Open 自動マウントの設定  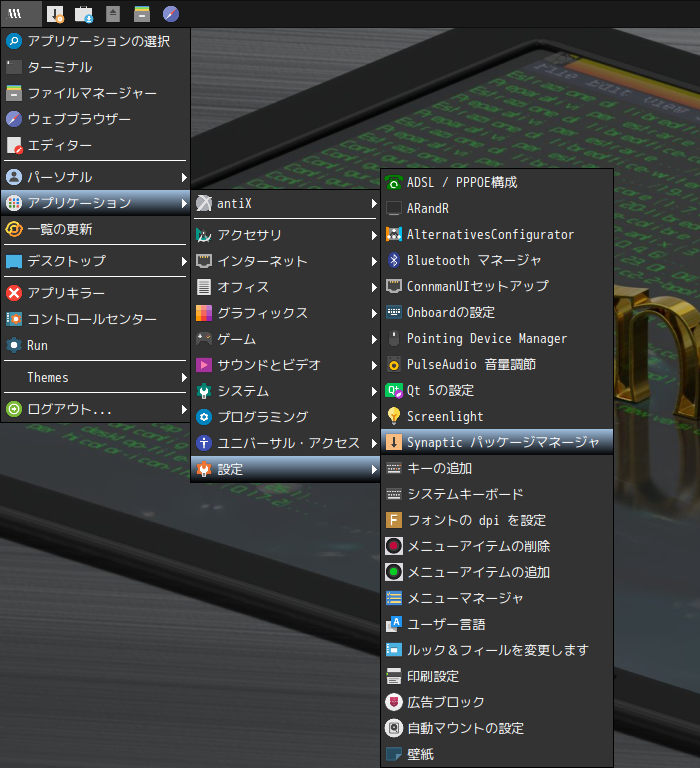497,728
